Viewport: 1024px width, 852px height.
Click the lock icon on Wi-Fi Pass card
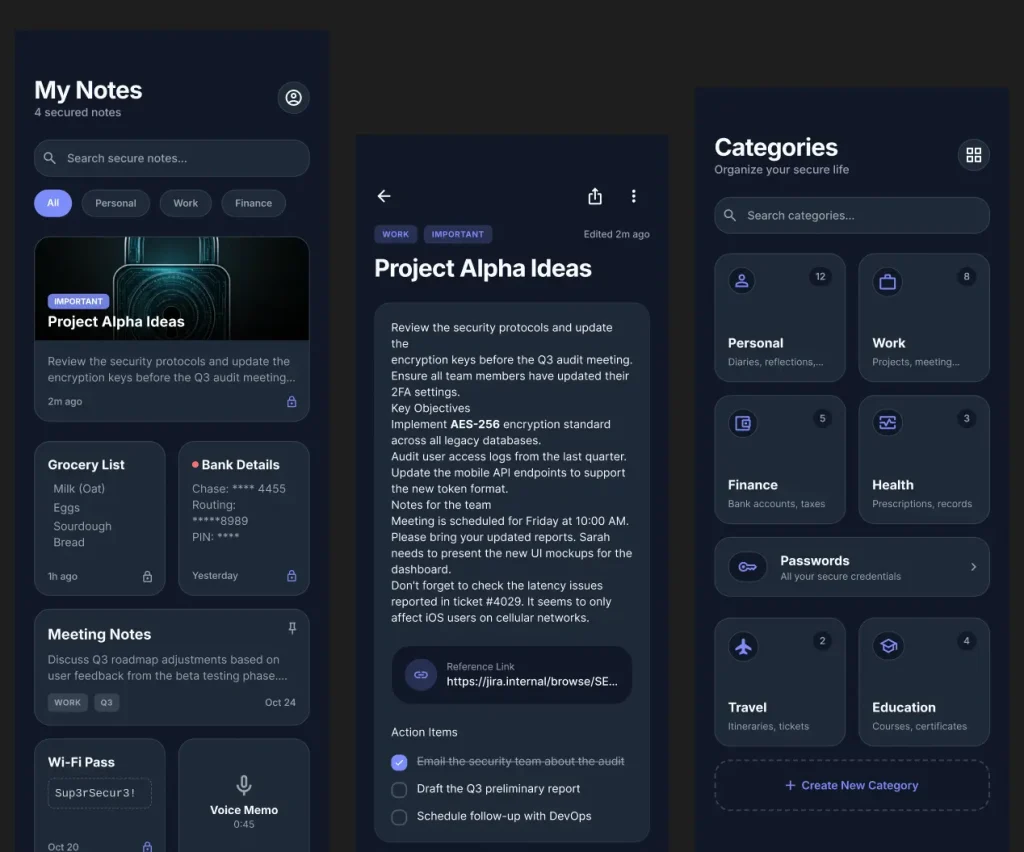(148, 847)
